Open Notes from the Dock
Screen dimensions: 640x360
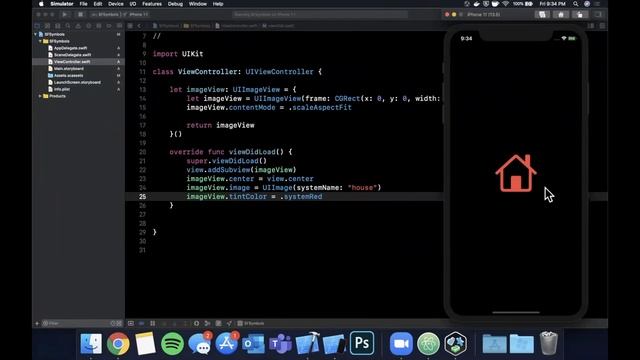[x=145, y=343]
